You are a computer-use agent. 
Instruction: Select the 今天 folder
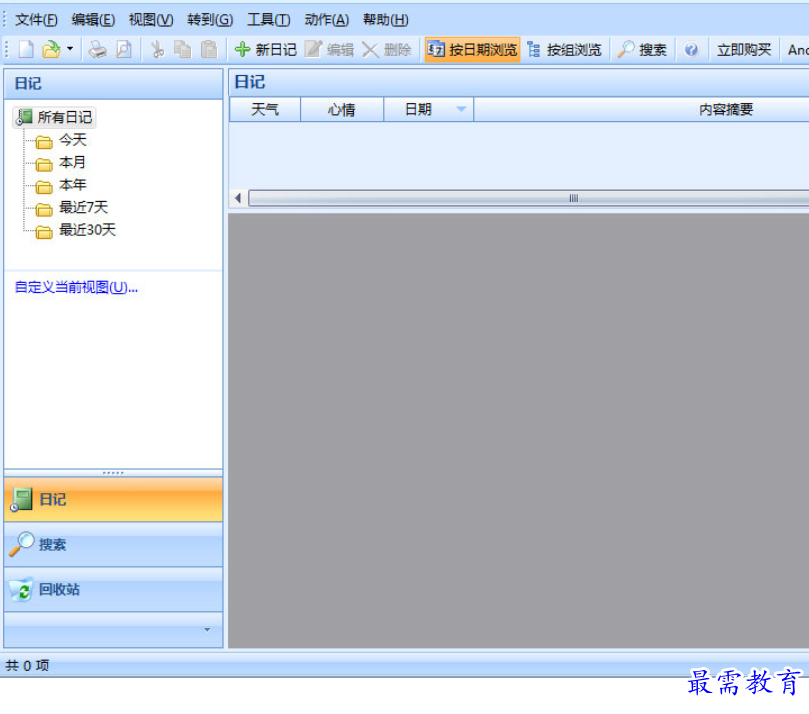(61, 140)
